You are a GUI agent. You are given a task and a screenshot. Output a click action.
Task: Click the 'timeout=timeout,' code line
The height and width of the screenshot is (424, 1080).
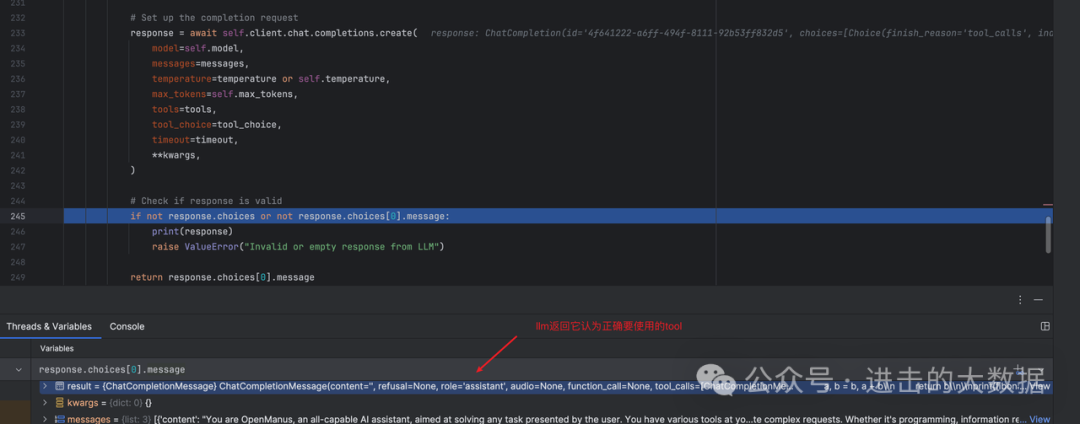click(195, 140)
